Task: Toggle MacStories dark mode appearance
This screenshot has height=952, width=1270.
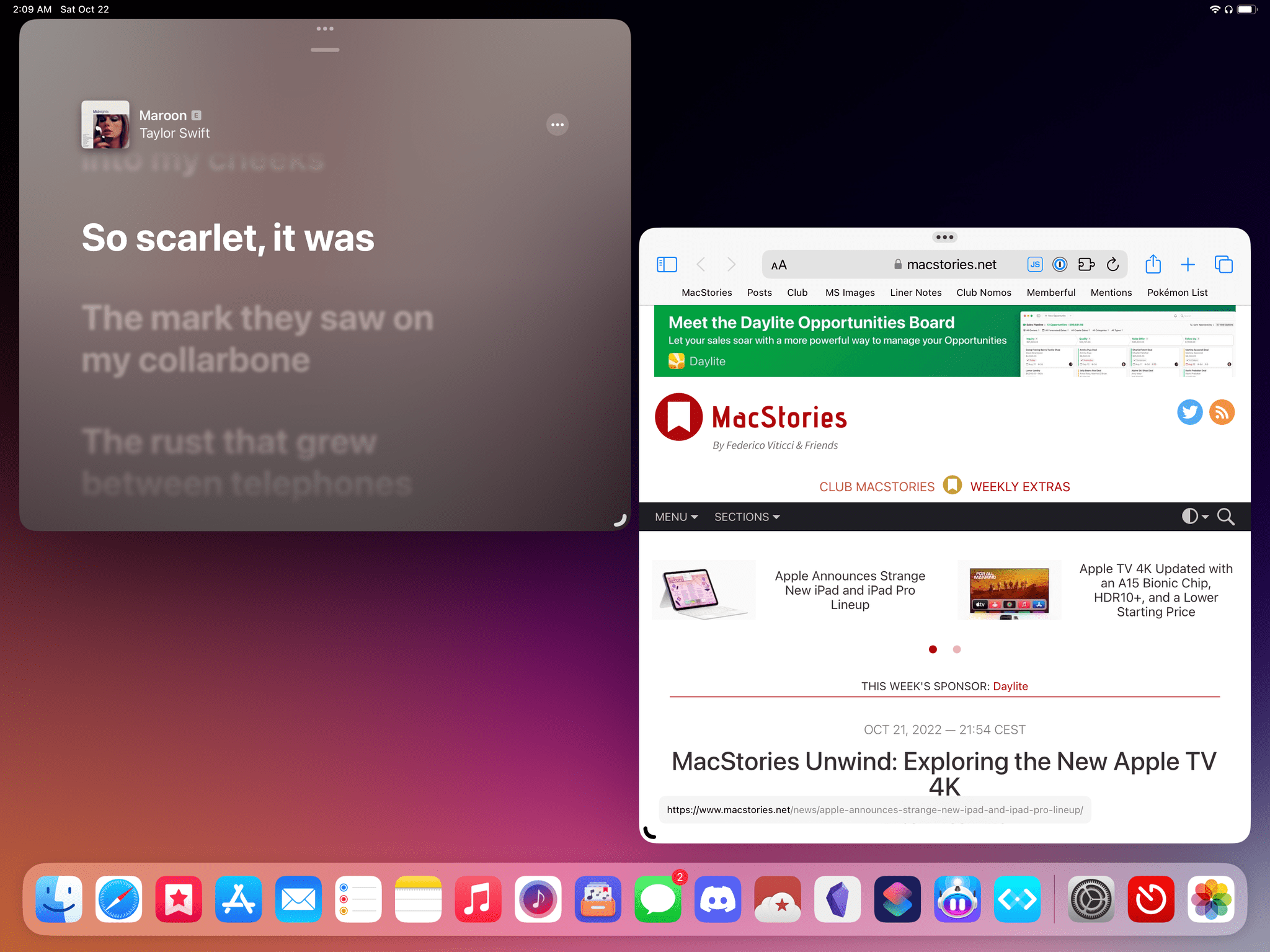Action: (1194, 517)
